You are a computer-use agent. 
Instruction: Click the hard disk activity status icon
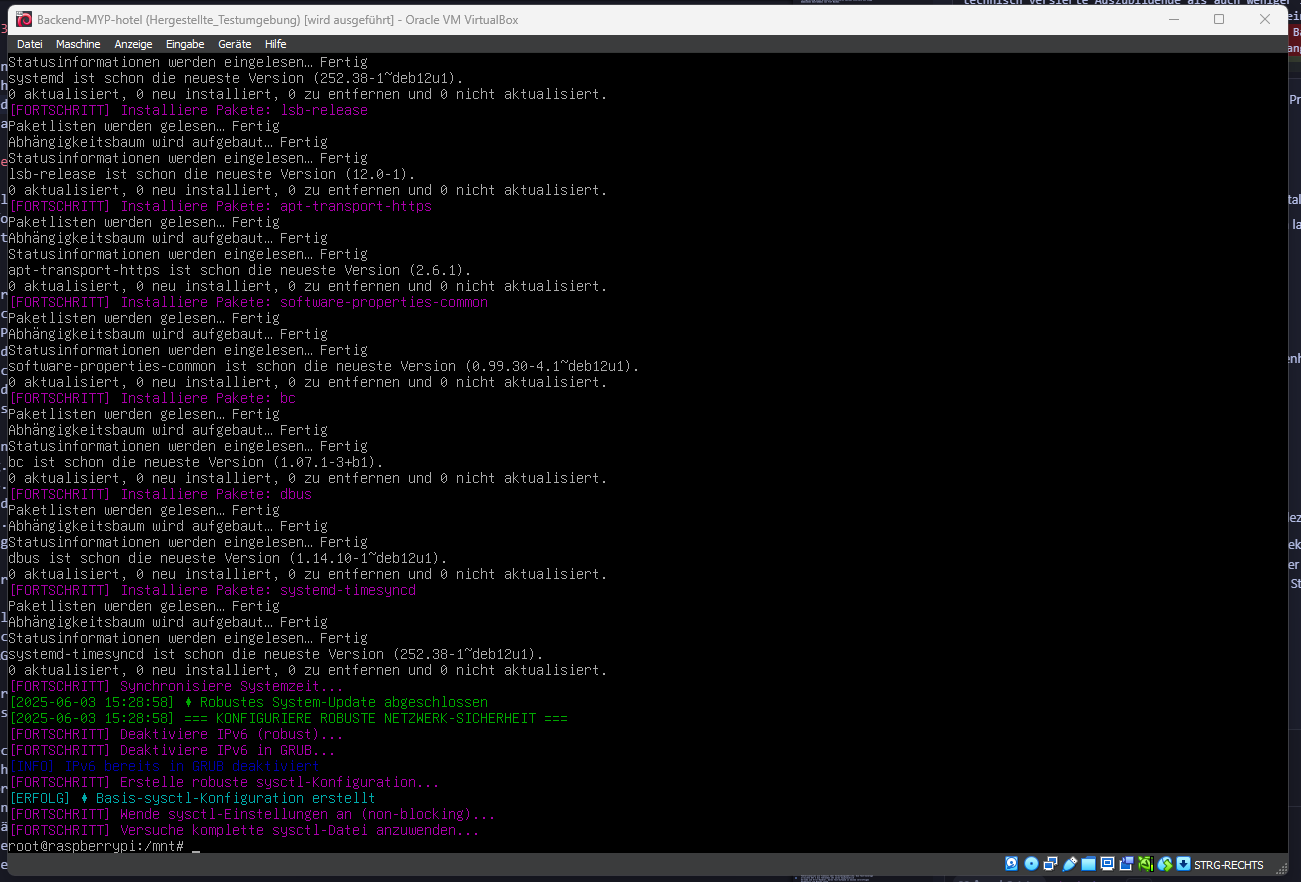[1012, 864]
